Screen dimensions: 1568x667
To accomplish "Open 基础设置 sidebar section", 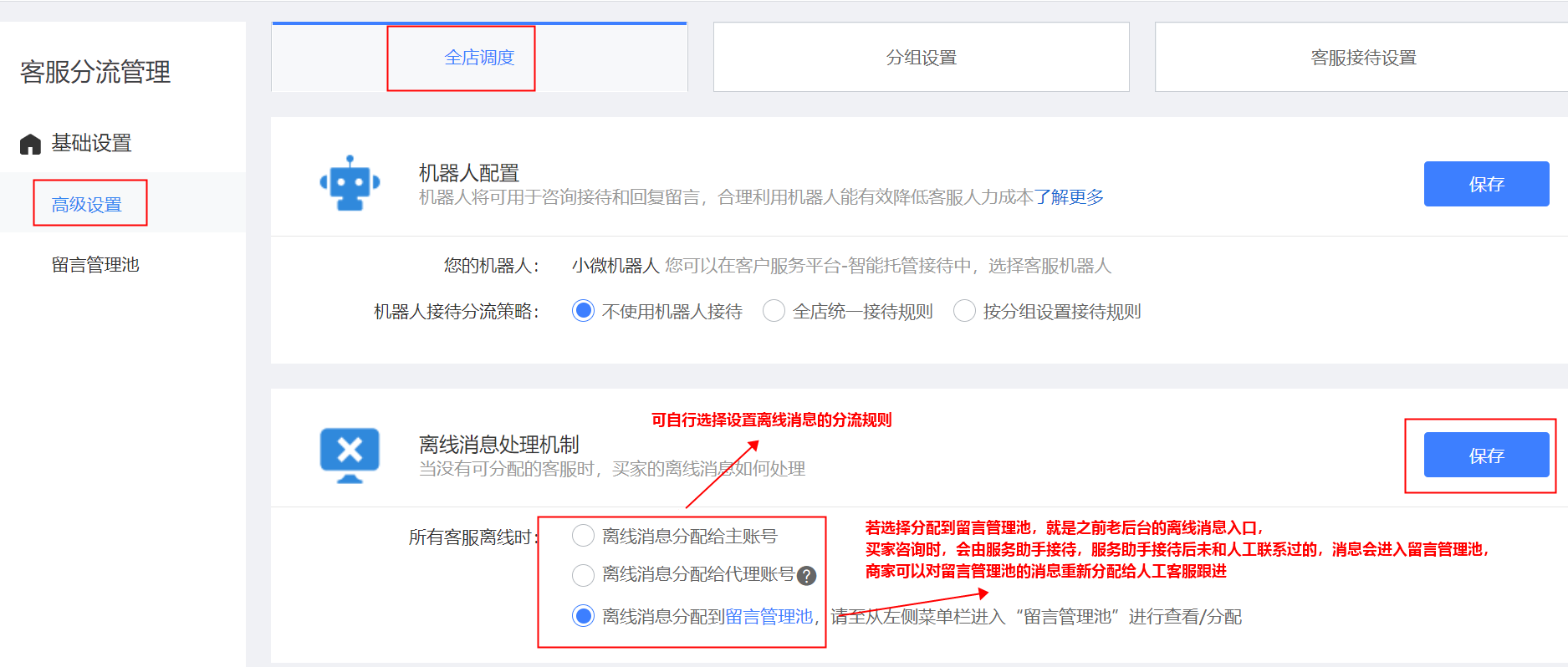I will click(x=91, y=143).
